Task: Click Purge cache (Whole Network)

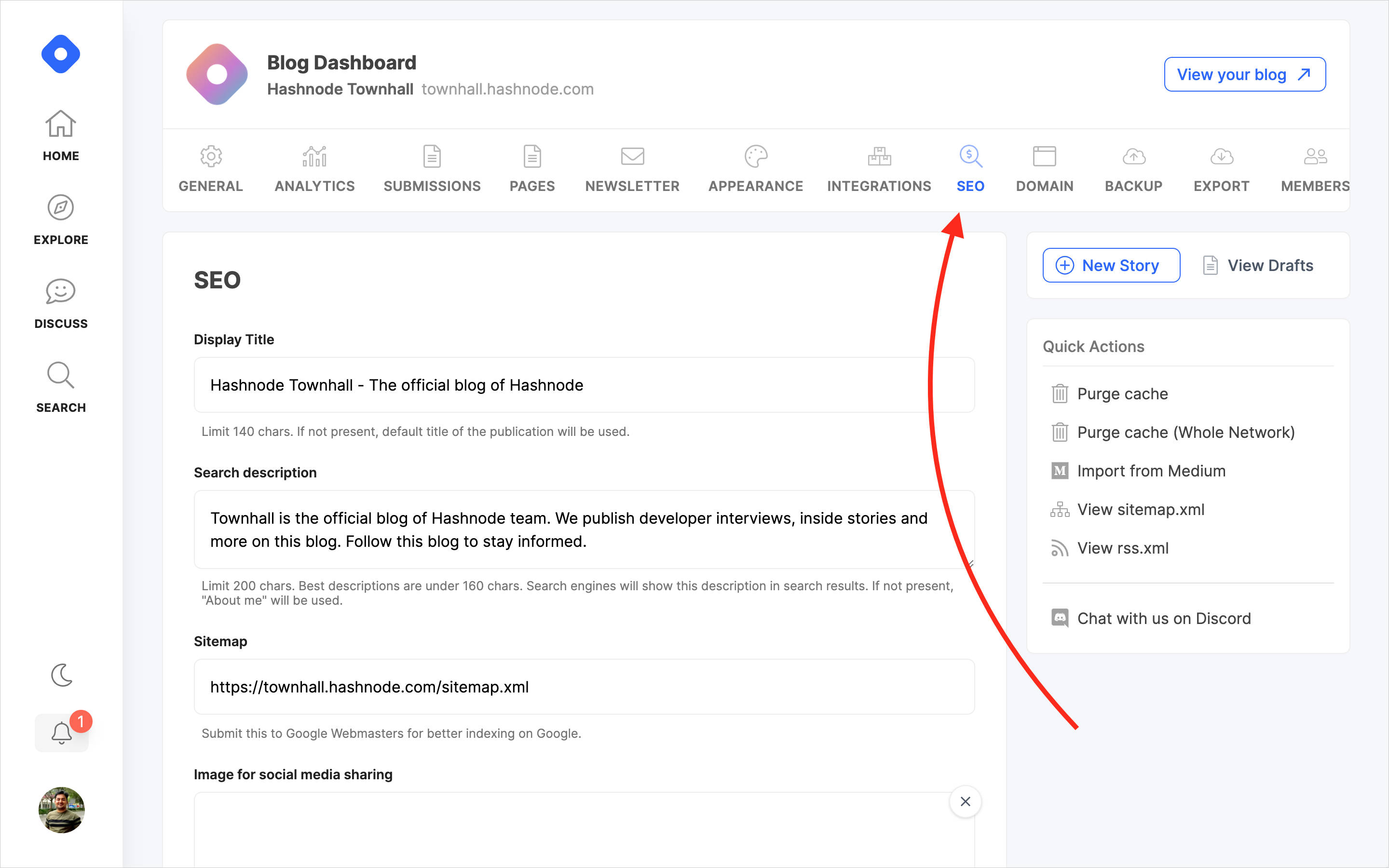Action: pos(1185,432)
